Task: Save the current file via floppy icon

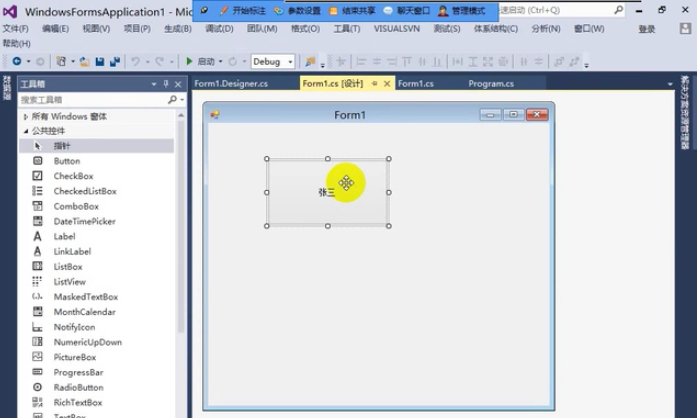Action: [x=100, y=61]
